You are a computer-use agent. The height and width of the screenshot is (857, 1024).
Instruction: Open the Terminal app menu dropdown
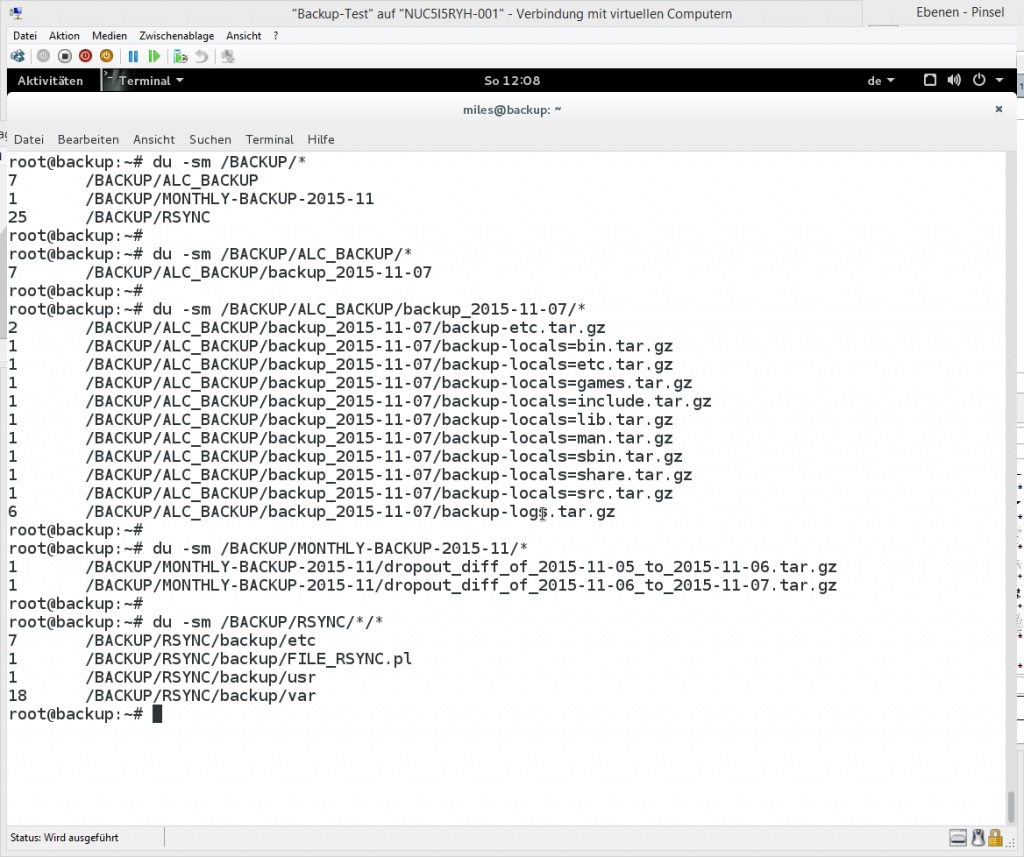tap(144, 80)
